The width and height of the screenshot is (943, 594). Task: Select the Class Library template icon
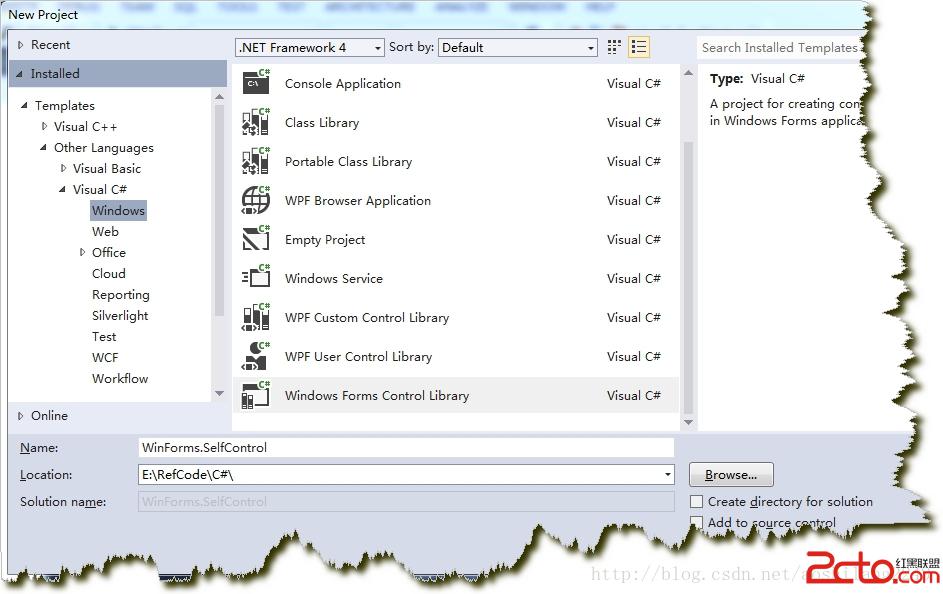[256, 122]
